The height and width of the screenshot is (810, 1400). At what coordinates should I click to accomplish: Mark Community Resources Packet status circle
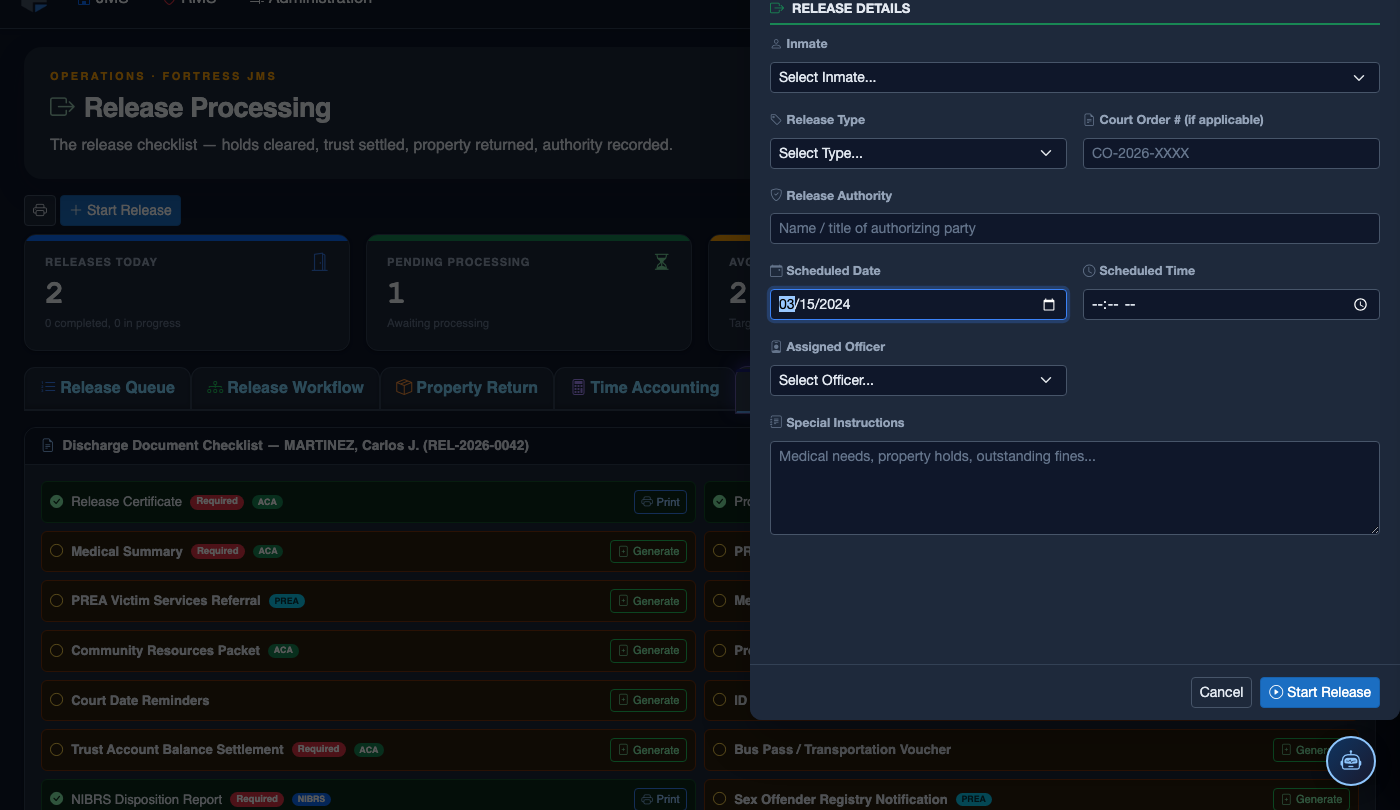pos(57,650)
